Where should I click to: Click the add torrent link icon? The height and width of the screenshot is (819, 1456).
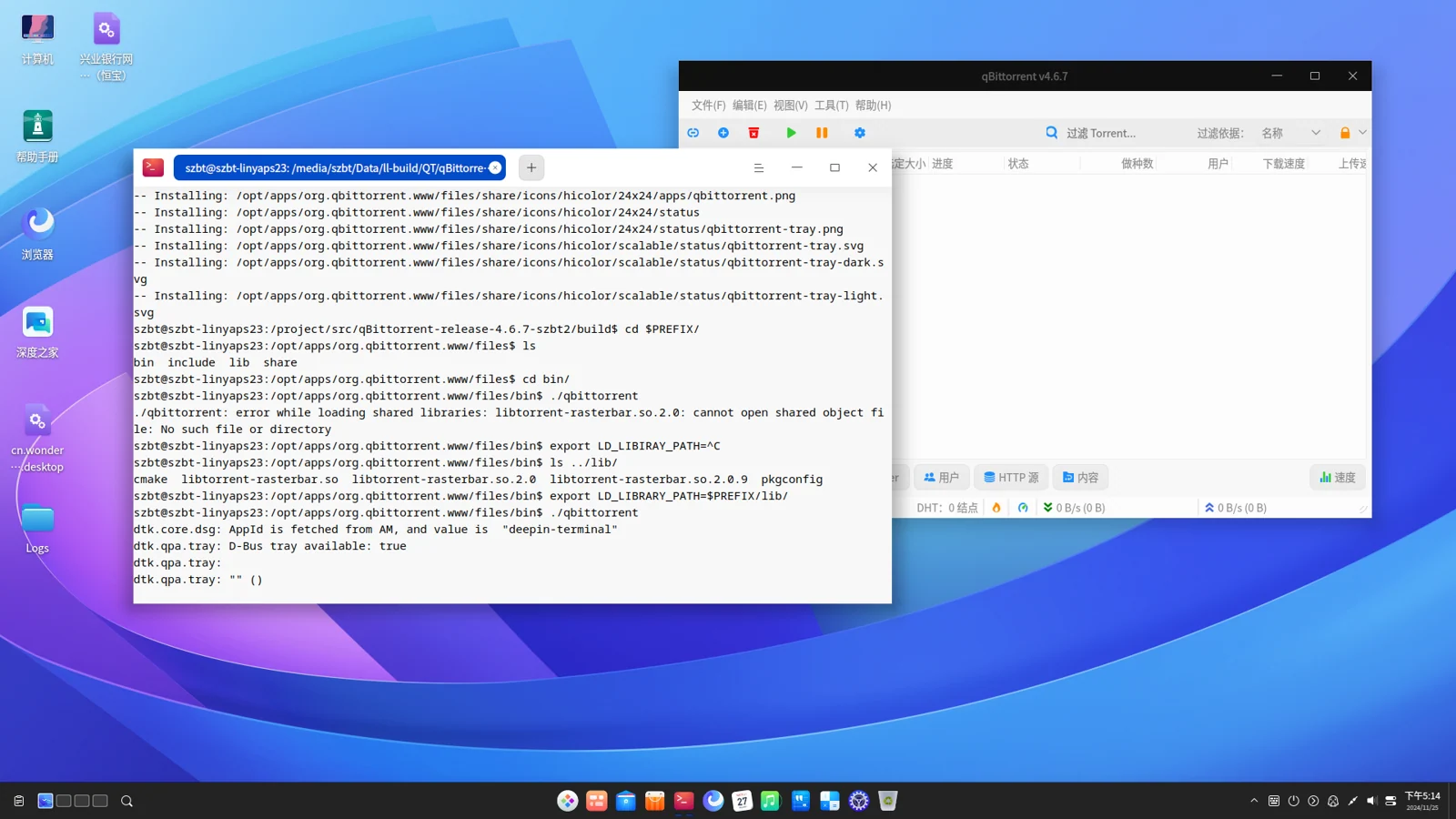[693, 133]
